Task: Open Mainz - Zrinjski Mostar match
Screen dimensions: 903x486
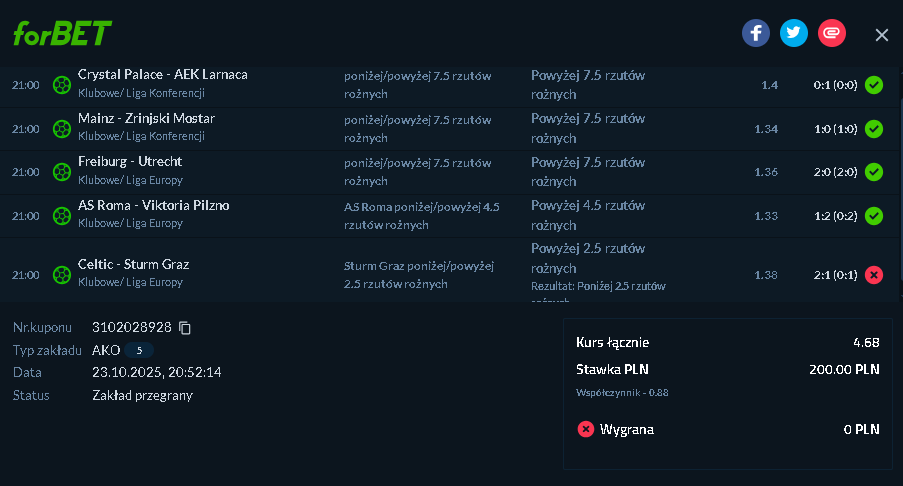Action: coord(146,119)
